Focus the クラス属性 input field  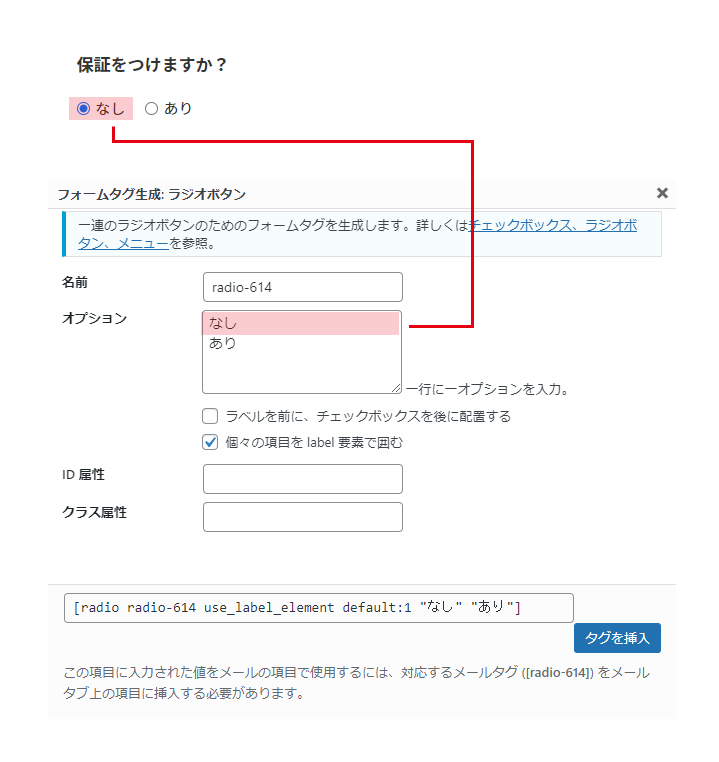tap(302, 517)
